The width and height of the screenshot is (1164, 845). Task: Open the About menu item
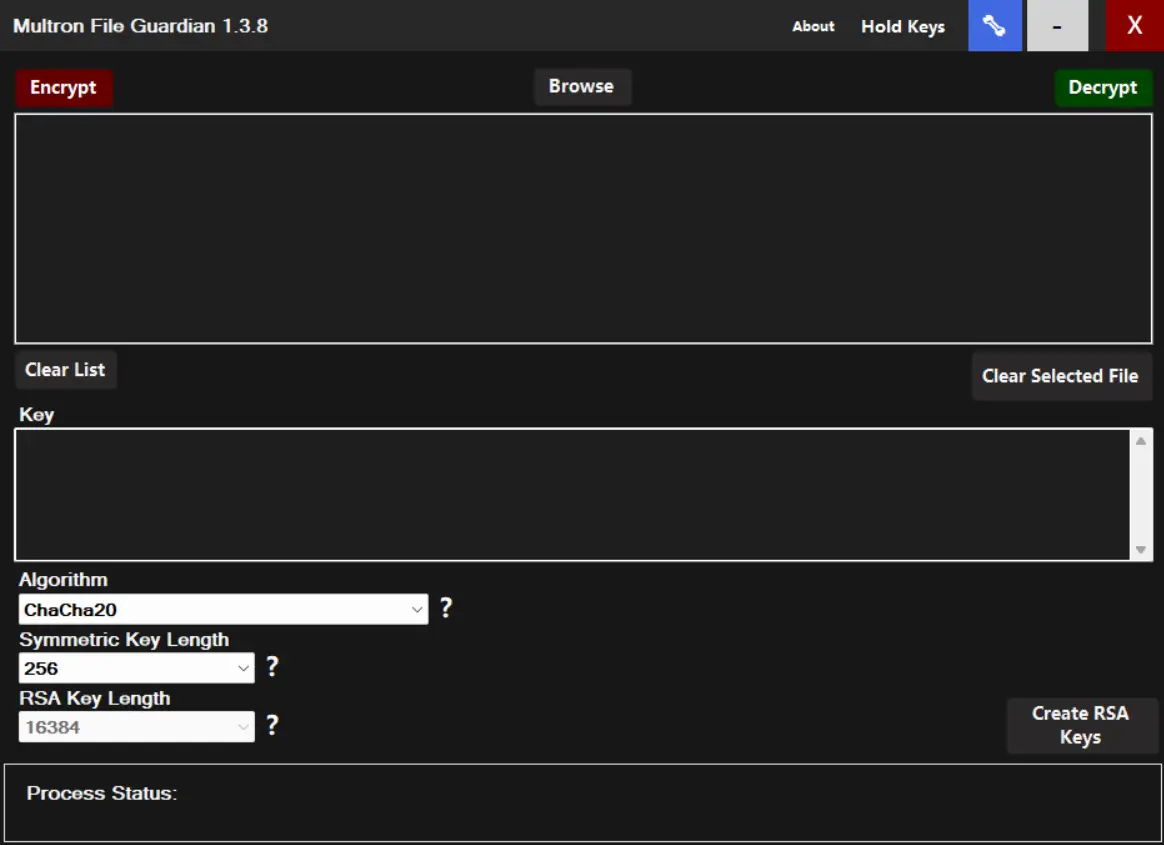pyautogui.click(x=813, y=26)
